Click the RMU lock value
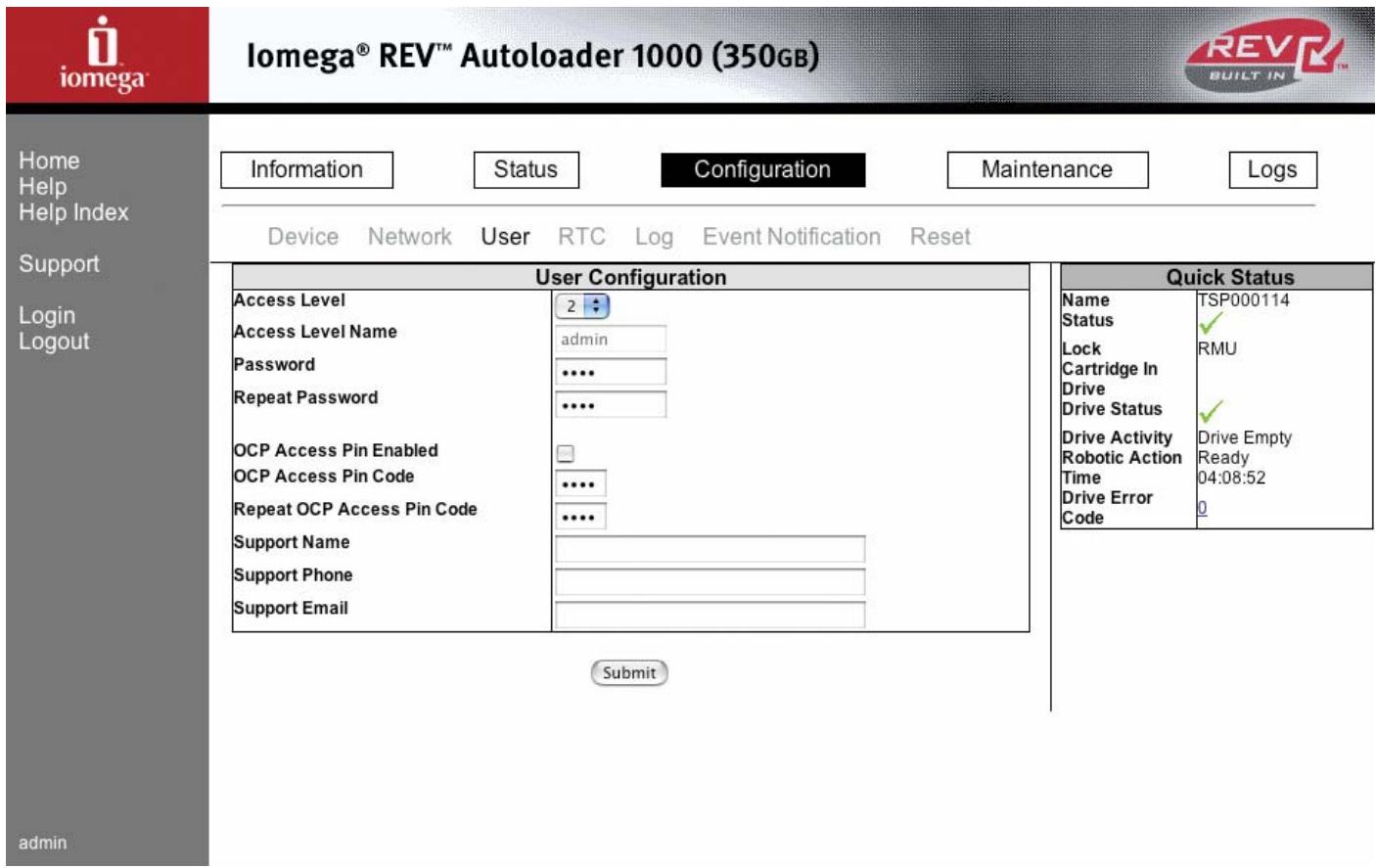Image resolution: width=1376 pixels, height=868 pixels. click(x=1217, y=348)
